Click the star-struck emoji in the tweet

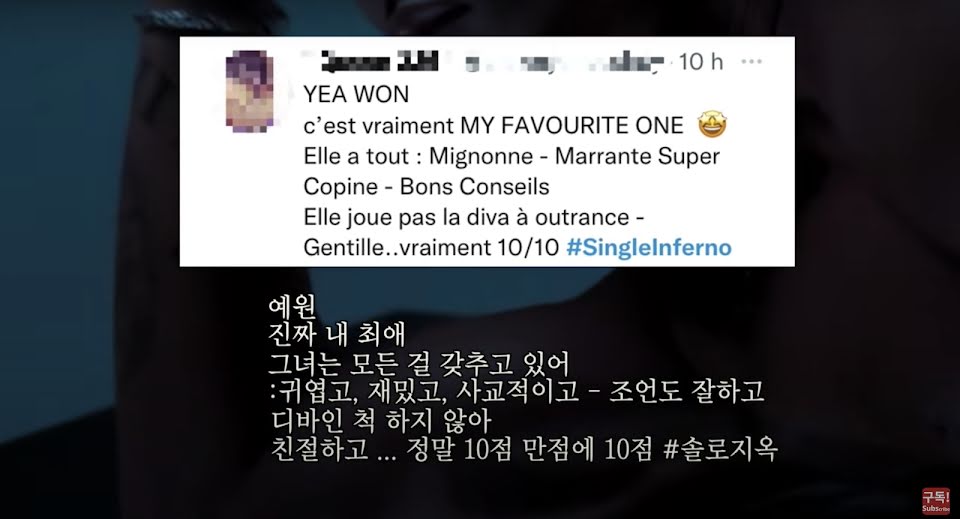[x=712, y=125]
